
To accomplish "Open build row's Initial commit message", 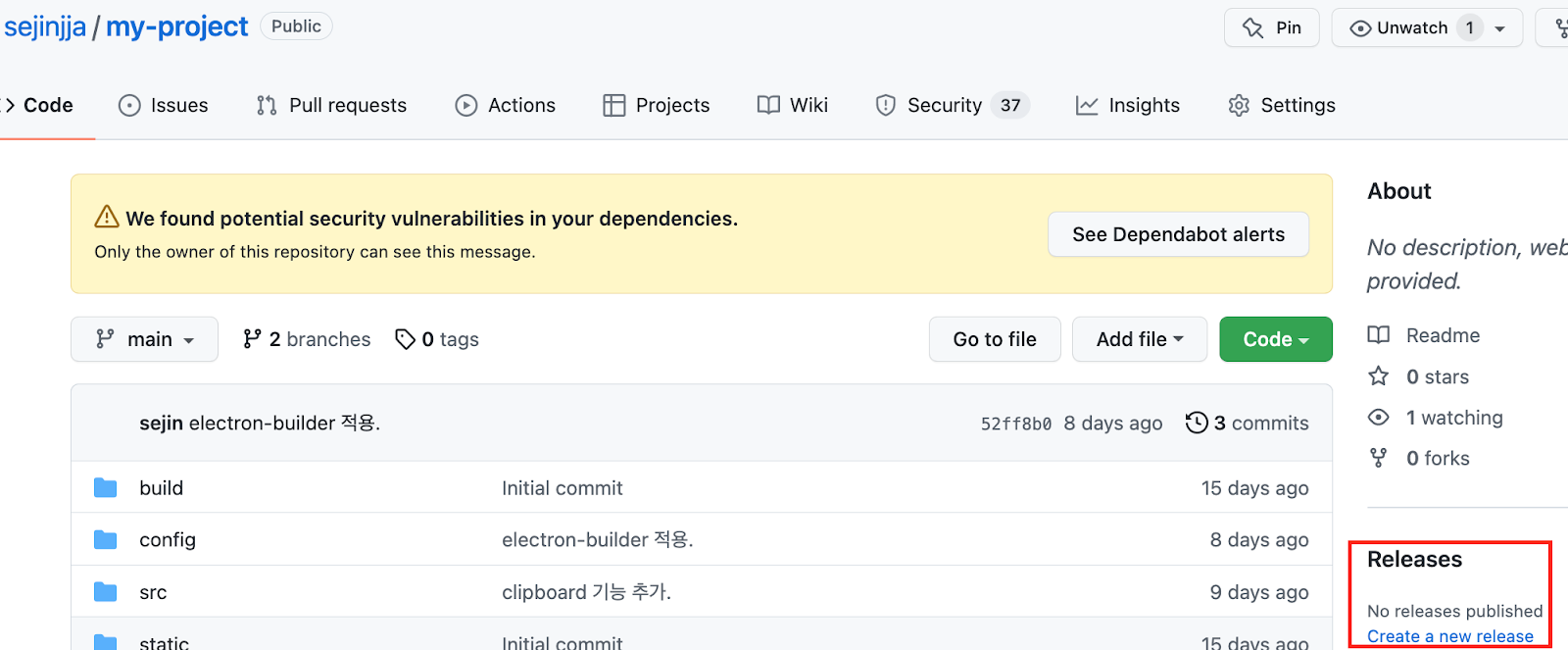I will coord(563,487).
